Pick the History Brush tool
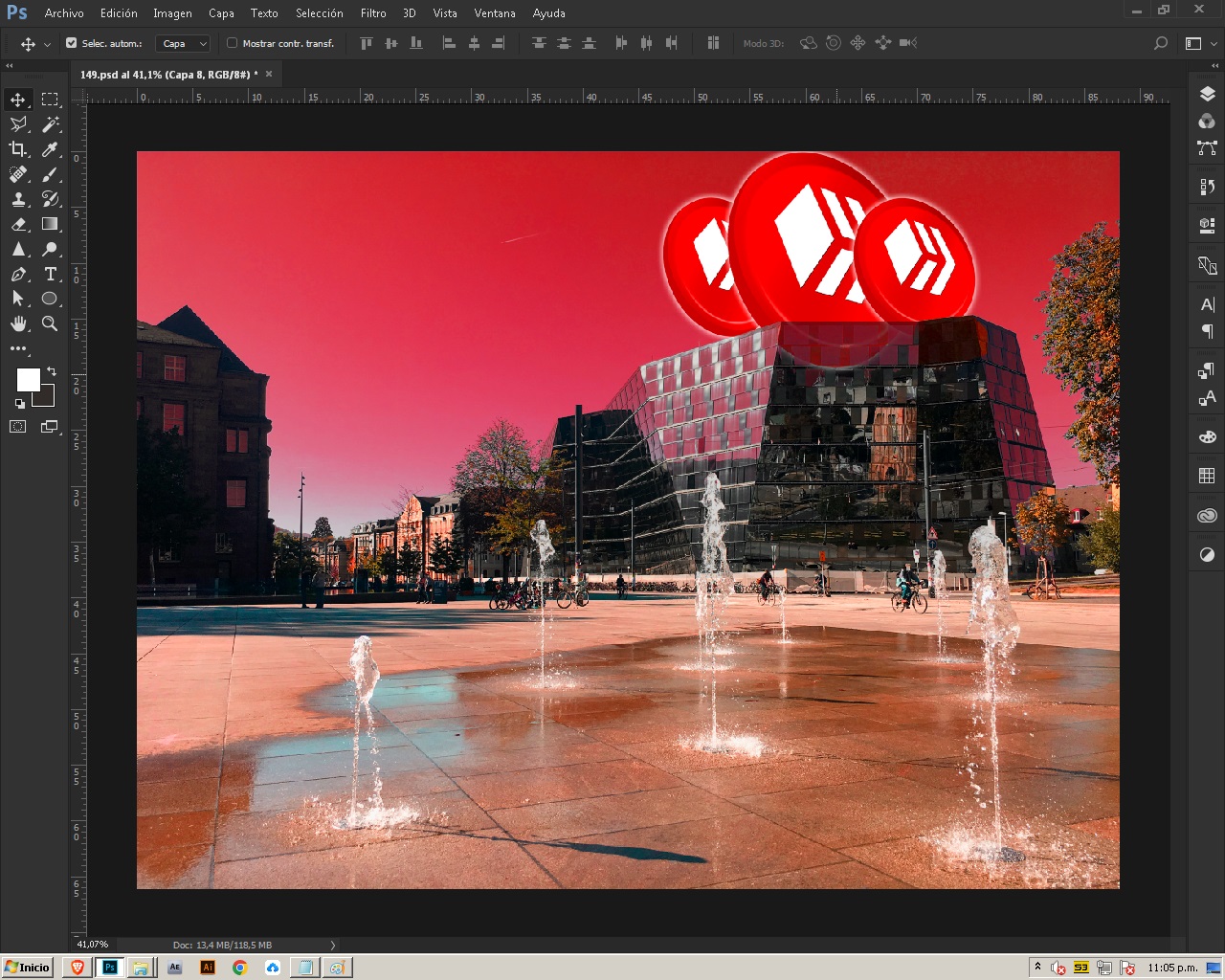 [50, 199]
